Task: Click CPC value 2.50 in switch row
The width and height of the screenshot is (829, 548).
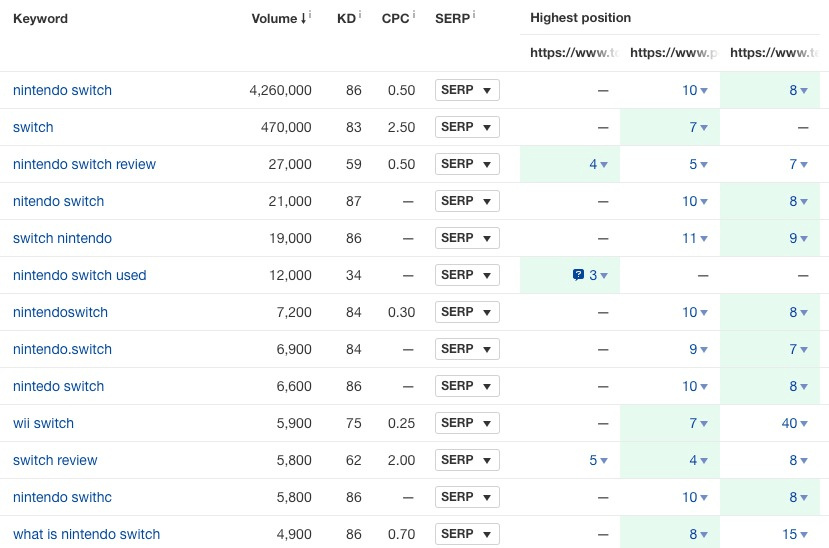Action: [401, 127]
